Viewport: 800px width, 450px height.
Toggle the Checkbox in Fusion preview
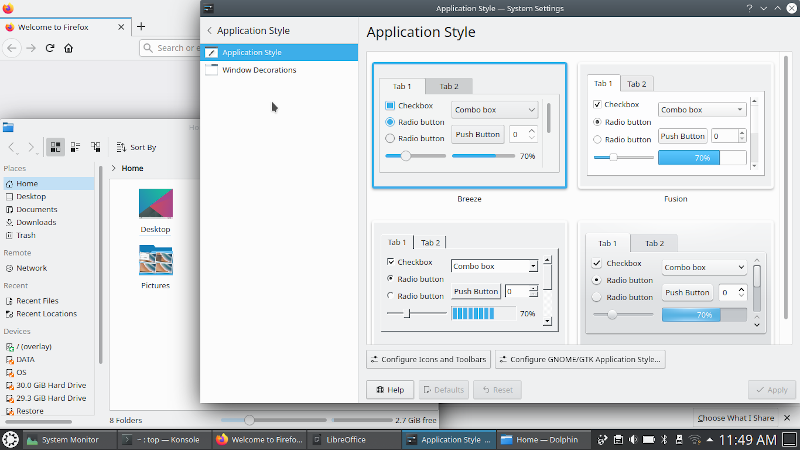click(x=597, y=104)
